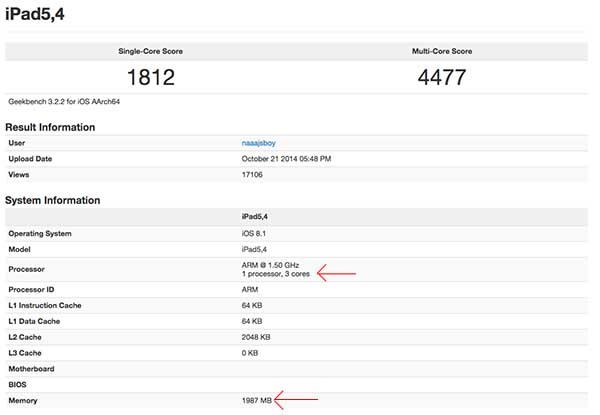Click the 2048 KB L2 cache value
This screenshot has height=415, width=600.
coord(256,337)
